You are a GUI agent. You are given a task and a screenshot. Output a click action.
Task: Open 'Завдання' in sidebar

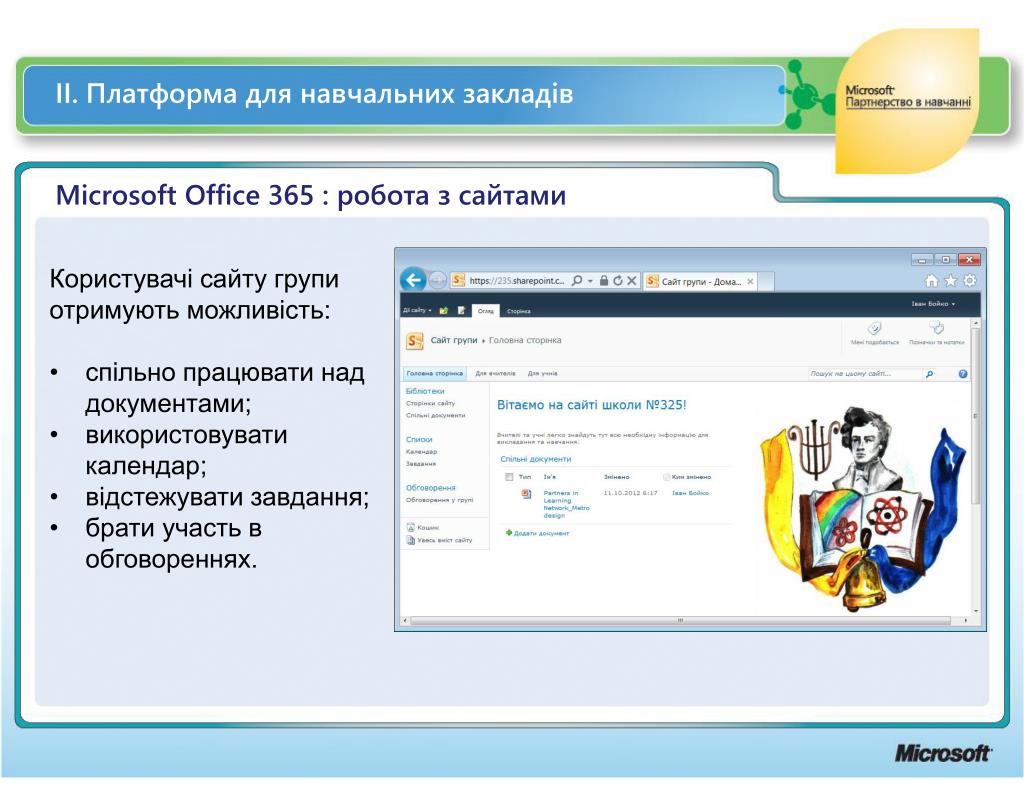click(x=421, y=464)
